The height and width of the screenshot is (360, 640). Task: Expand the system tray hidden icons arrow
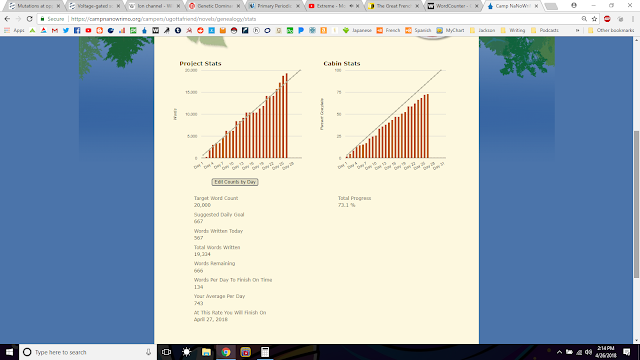click(559, 352)
